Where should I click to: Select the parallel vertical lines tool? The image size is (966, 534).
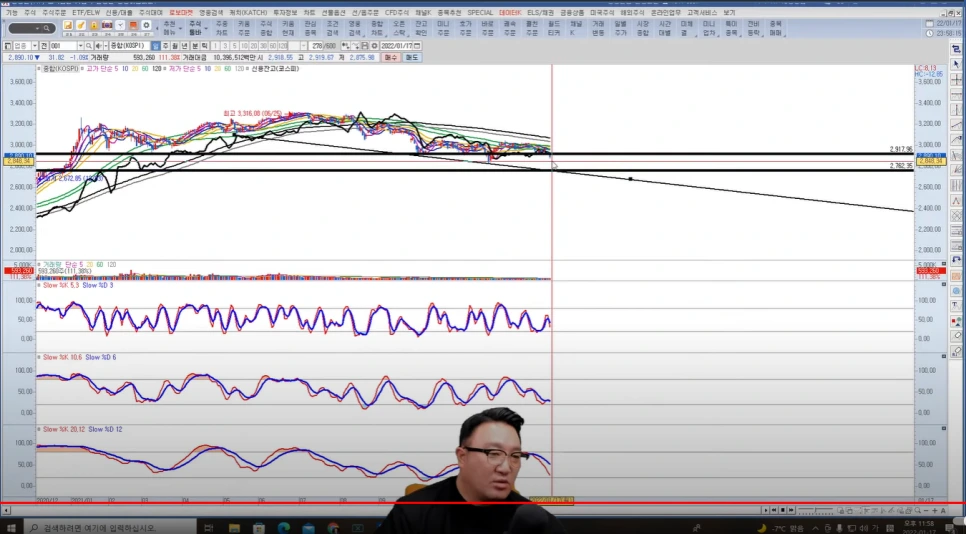(956, 185)
